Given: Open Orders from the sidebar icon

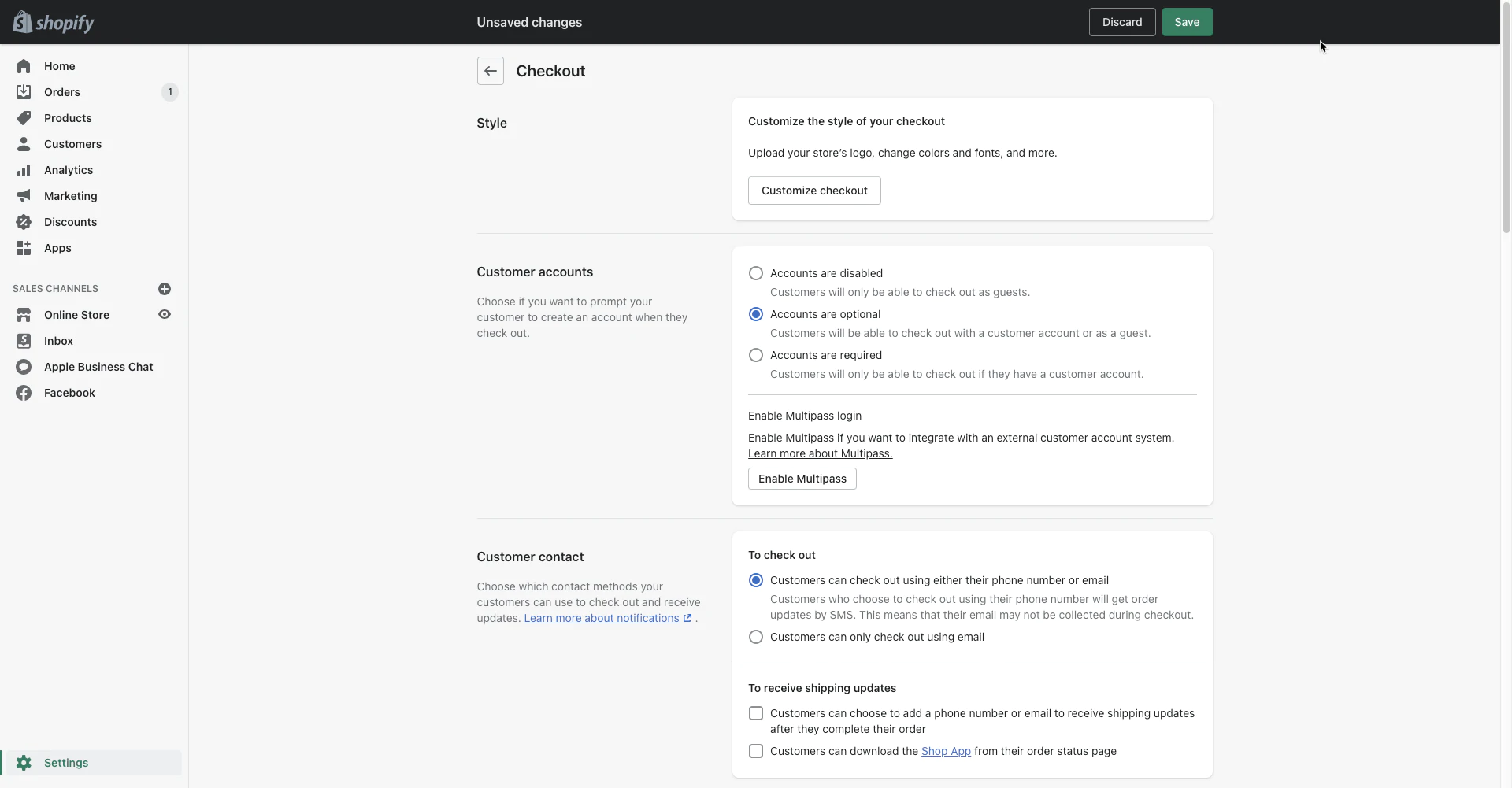Looking at the screenshot, I should pyautogui.click(x=24, y=92).
